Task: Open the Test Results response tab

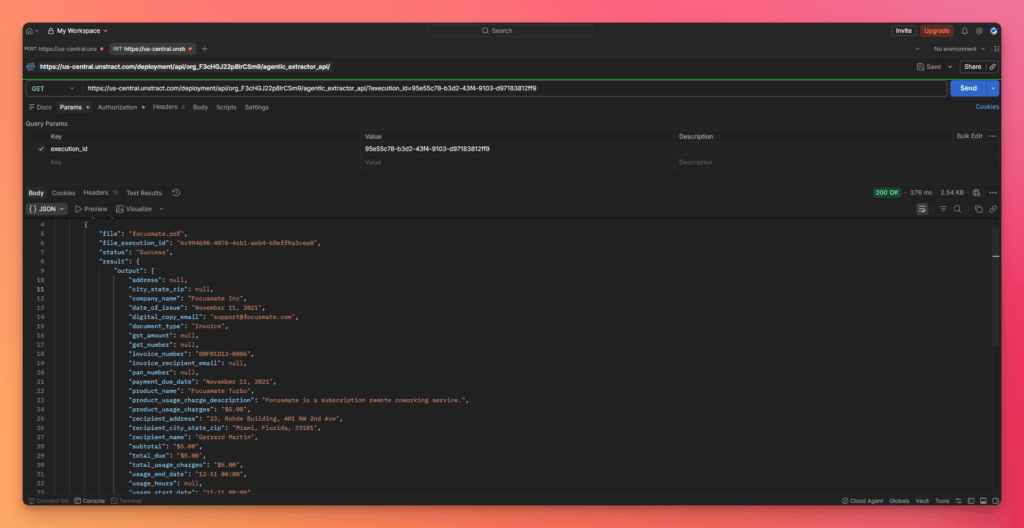Action: 144,193
